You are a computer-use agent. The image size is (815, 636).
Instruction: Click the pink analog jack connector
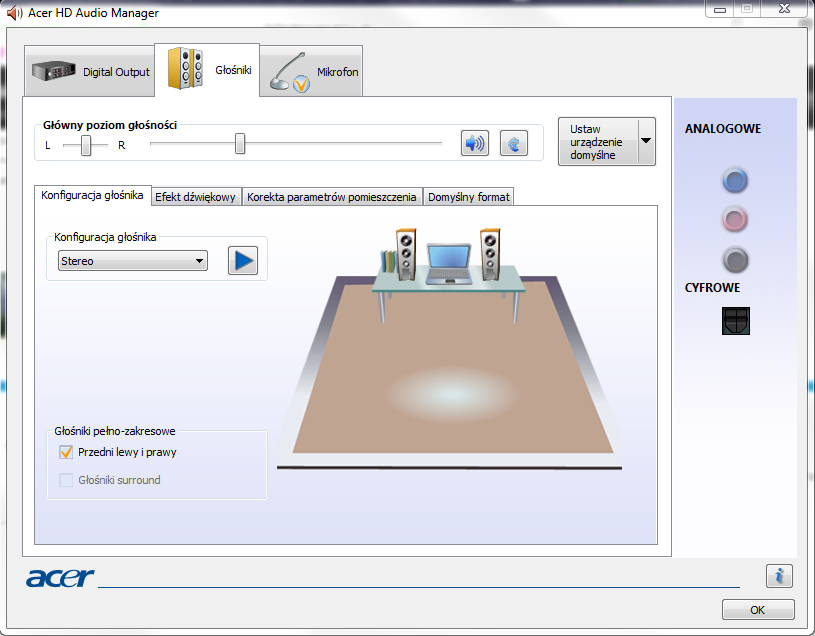pos(735,219)
